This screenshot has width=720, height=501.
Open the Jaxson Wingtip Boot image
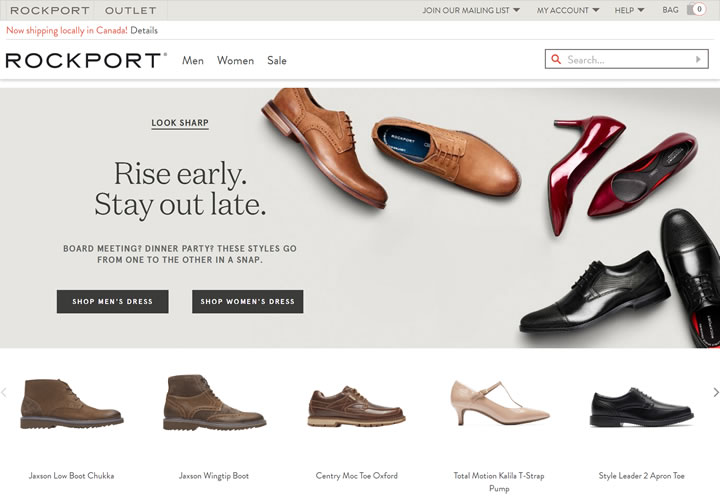tap(214, 403)
